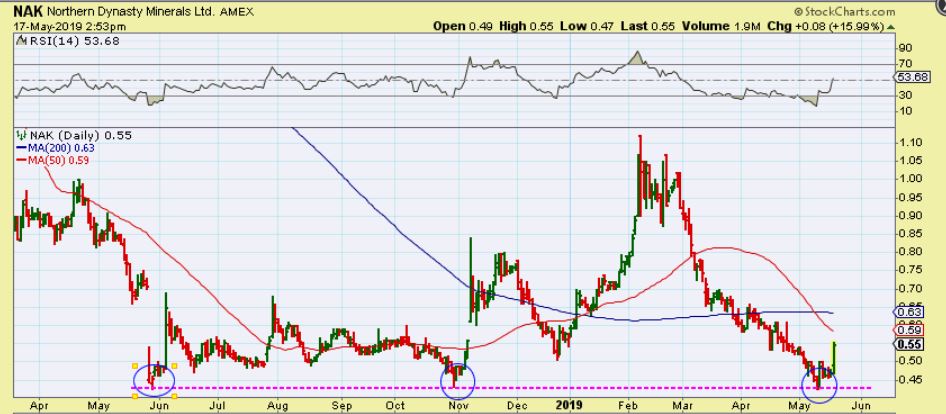This screenshot has width=946, height=414.
Task: Click the NAK ticker symbol in the header
Action: pos(28,11)
